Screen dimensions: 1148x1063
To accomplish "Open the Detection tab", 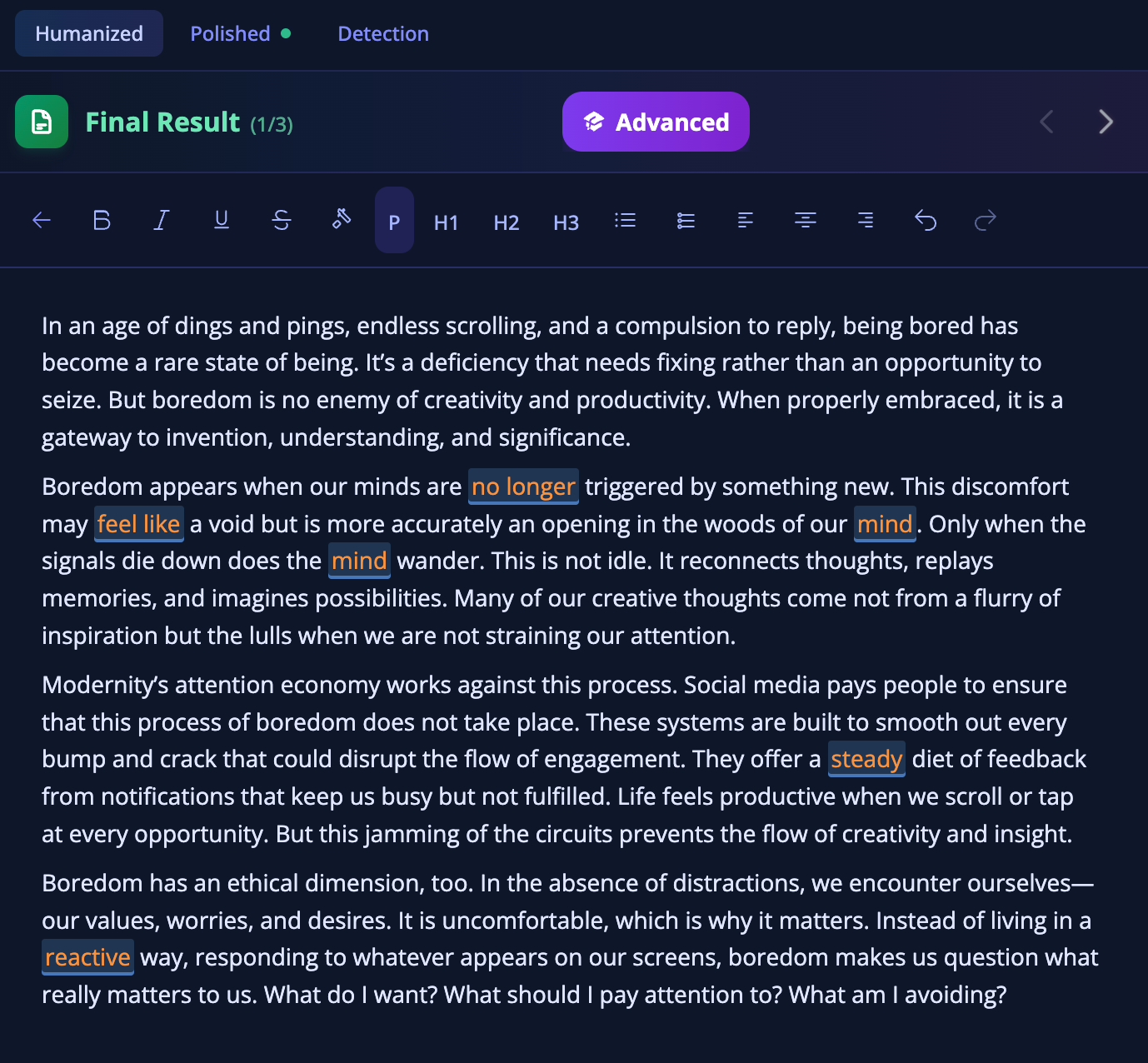I will pyautogui.click(x=383, y=34).
